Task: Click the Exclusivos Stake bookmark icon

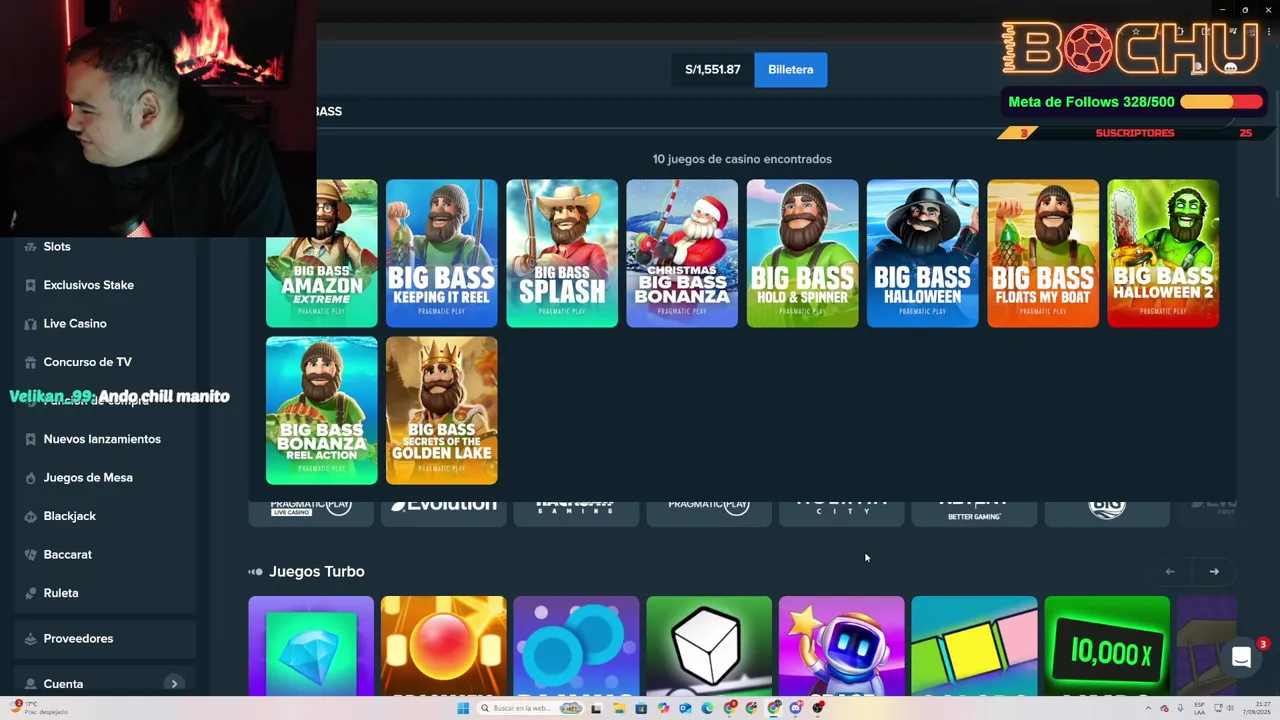Action: (x=30, y=285)
